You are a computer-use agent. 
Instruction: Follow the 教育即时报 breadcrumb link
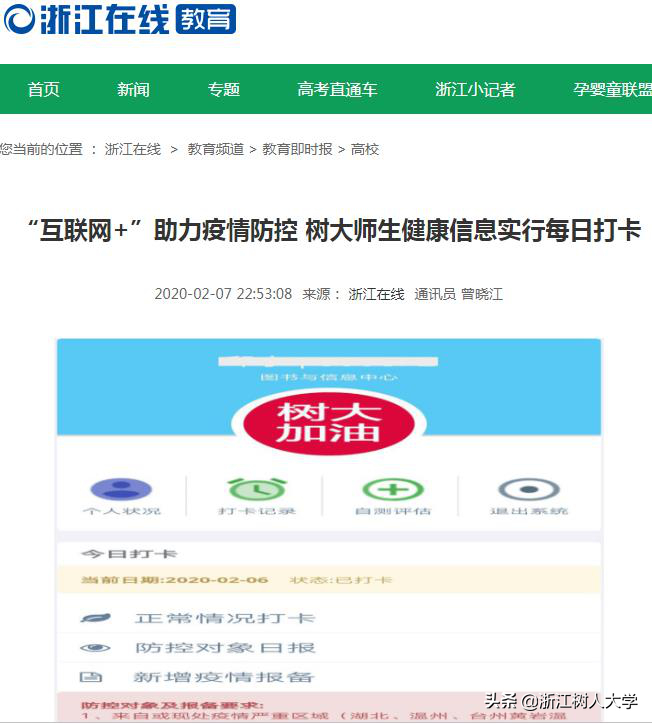pyautogui.click(x=297, y=149)
